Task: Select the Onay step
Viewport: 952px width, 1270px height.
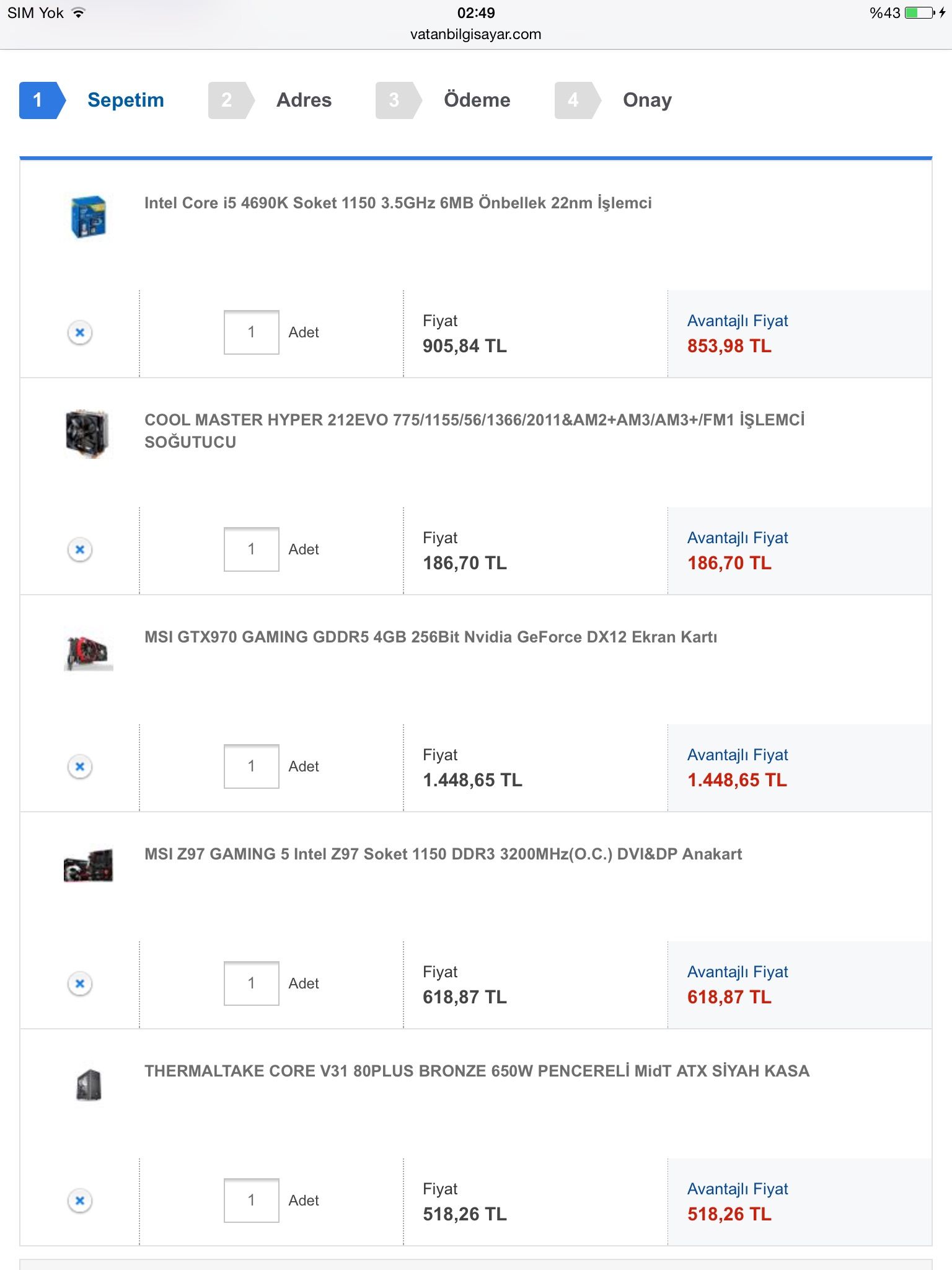Action: click(x=646, y=100)
